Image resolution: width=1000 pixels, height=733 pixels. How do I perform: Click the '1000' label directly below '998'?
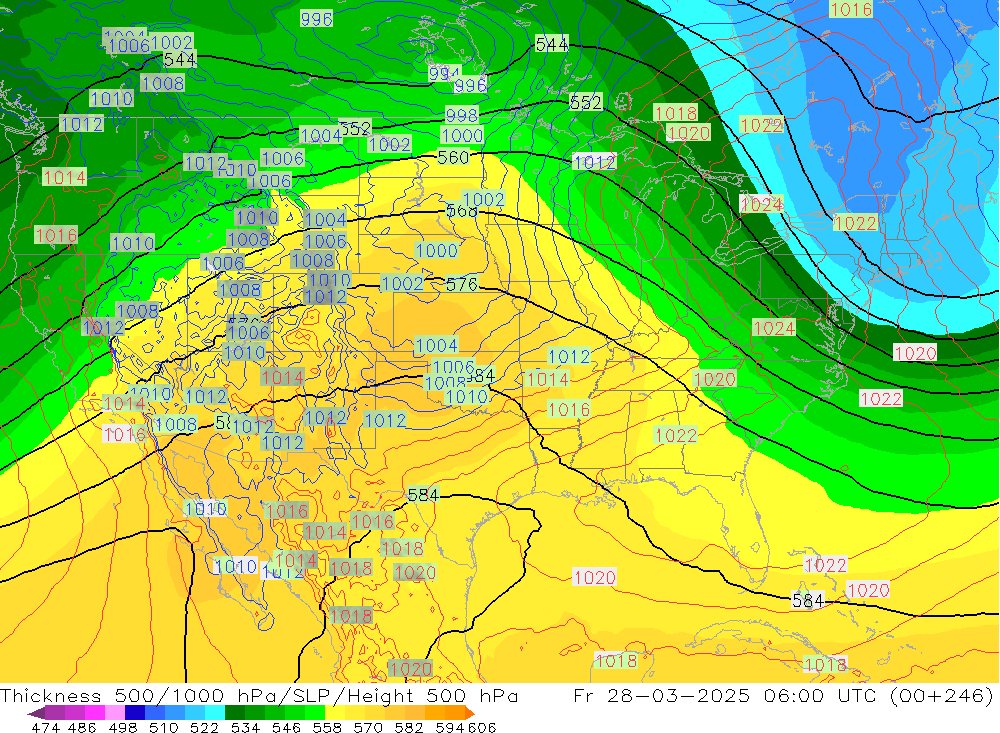pos(462,136)
